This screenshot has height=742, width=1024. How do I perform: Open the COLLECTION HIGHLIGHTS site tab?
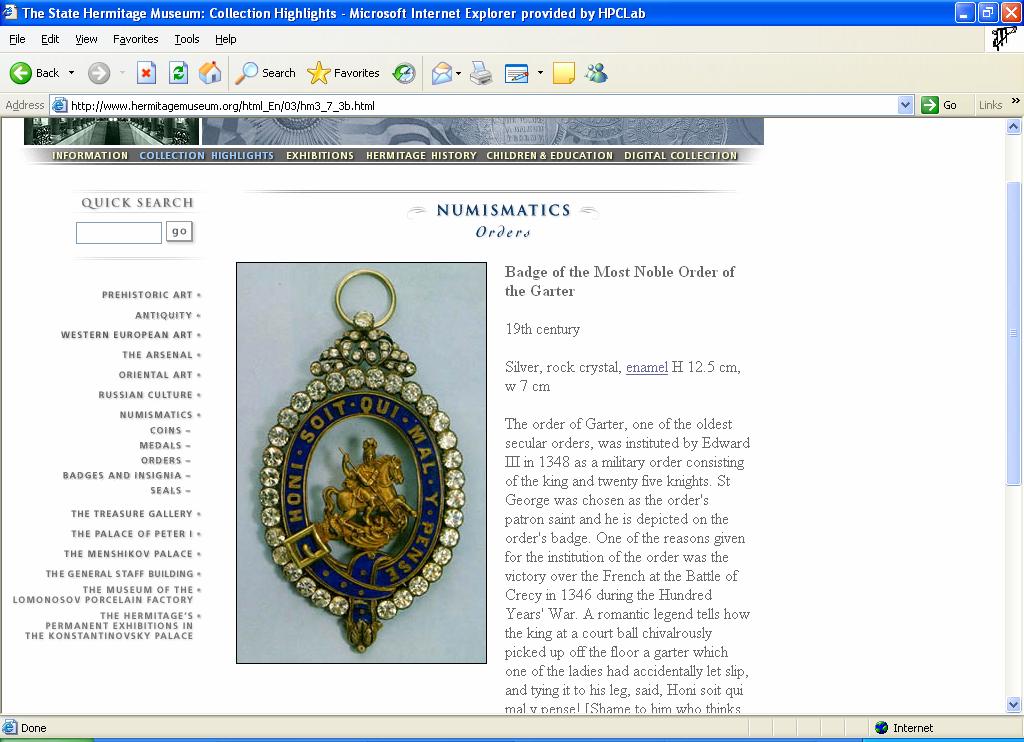[206, 155]
